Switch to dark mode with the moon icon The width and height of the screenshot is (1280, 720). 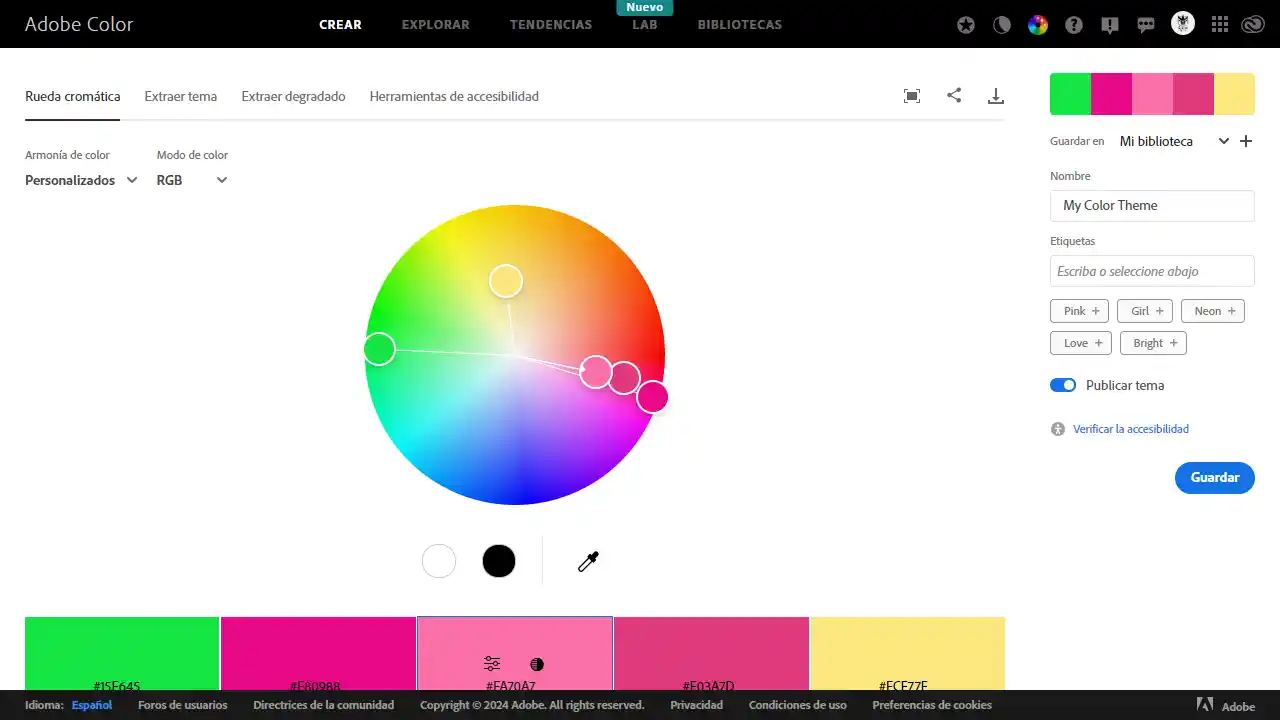(x=1002, y=24)
